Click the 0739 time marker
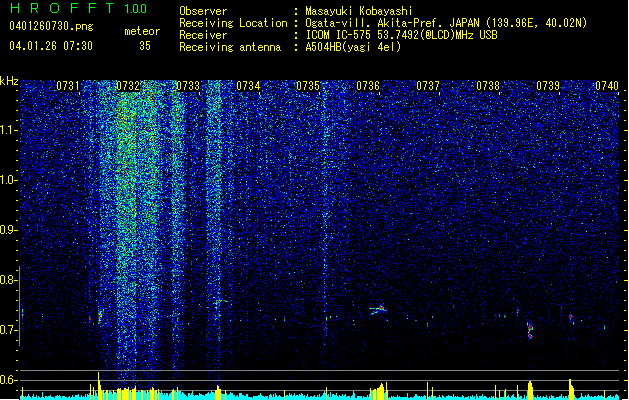 point(548,86)
